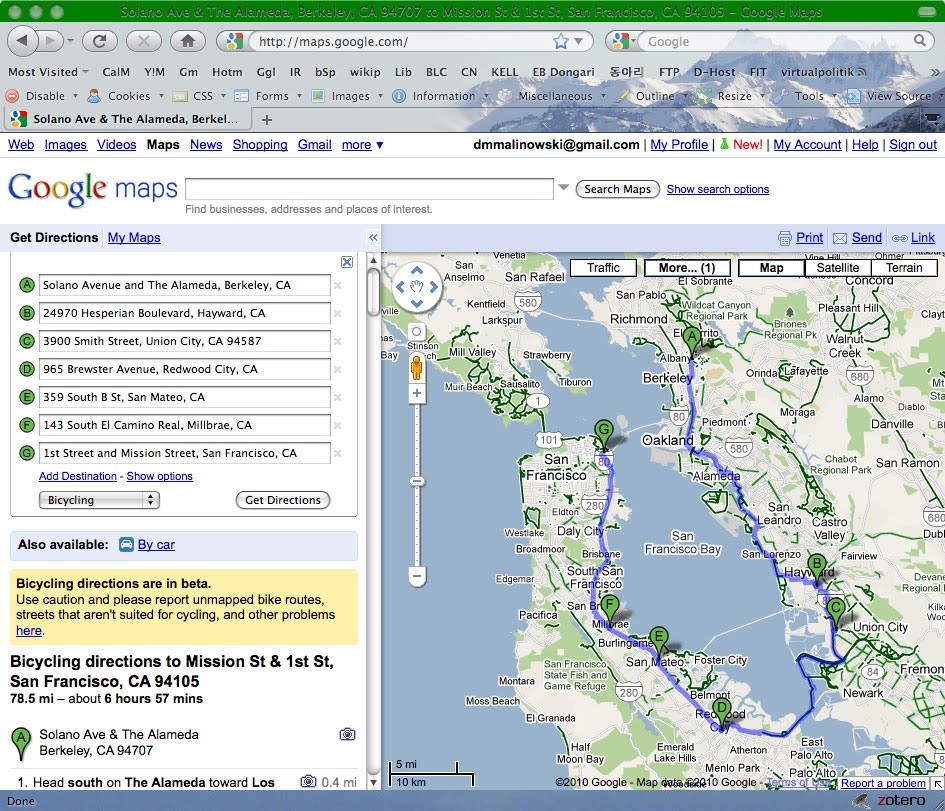The height and width of the screenshot is (811, 945).
Task: Open the More... (1) layers menu
Action: click(687, 268)
